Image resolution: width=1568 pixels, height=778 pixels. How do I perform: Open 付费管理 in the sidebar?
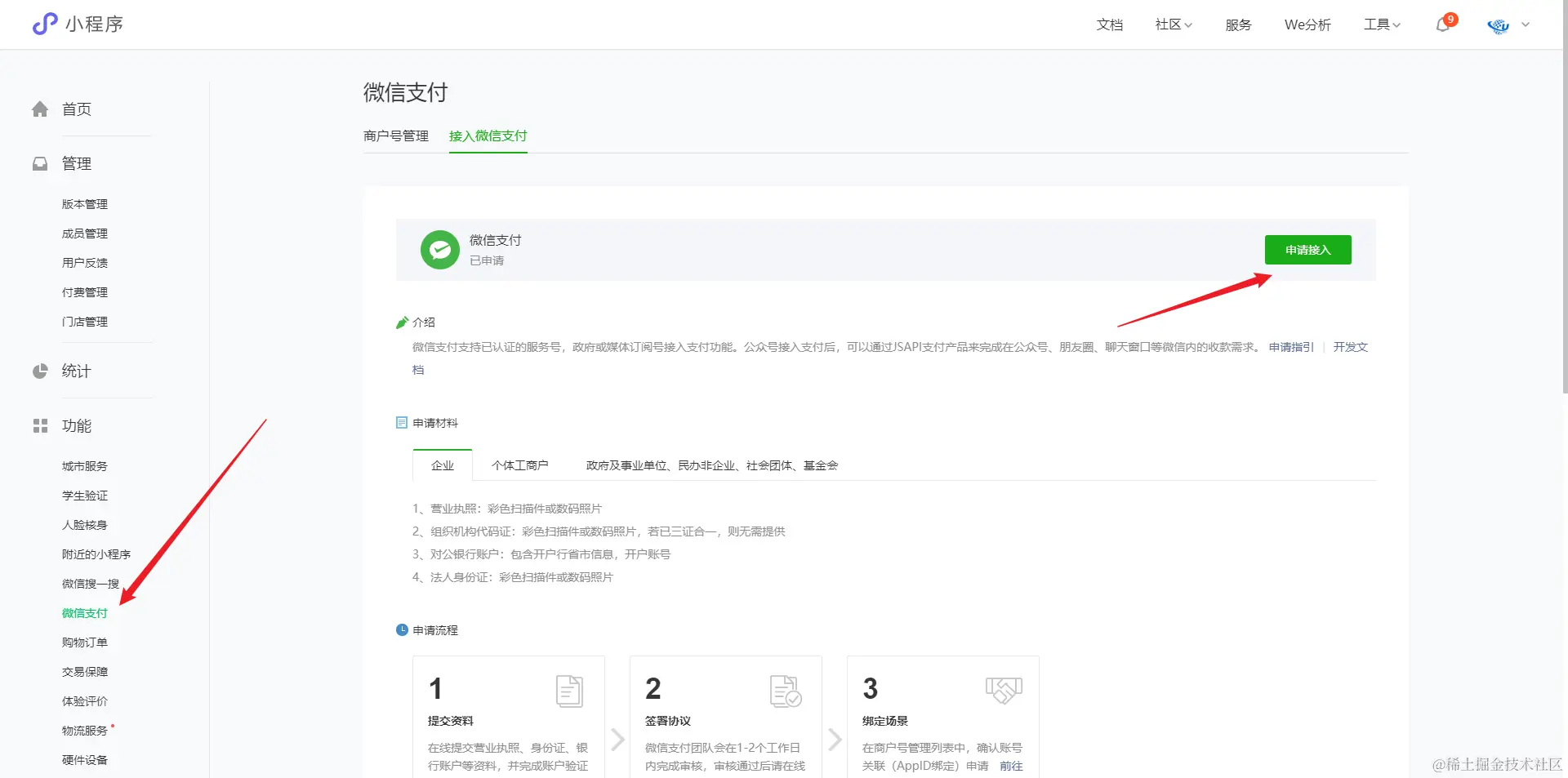[85, 292]
